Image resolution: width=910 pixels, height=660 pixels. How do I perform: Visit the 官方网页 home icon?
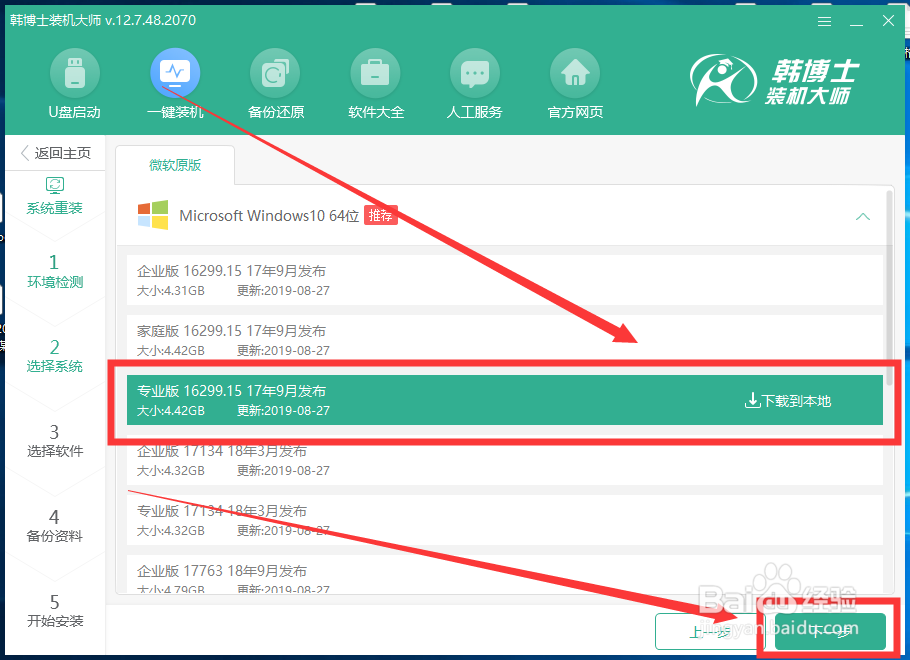pos(575,74)
